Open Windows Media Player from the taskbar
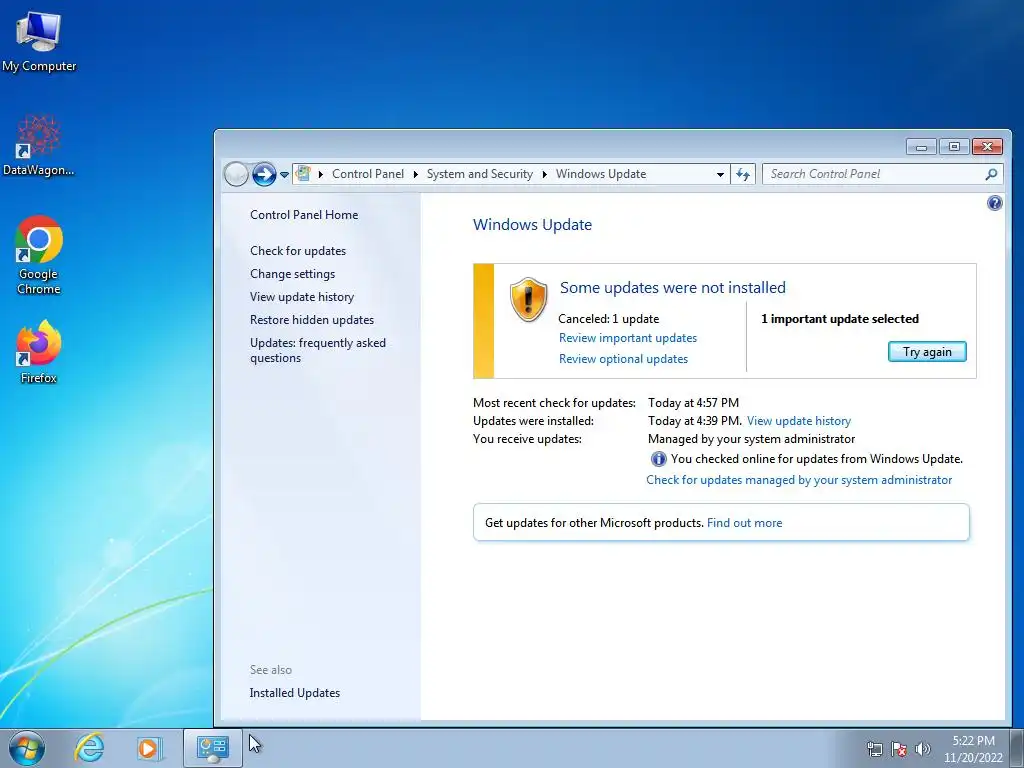Viewport: 1024px width, 768px height. (x=148, y=748)
